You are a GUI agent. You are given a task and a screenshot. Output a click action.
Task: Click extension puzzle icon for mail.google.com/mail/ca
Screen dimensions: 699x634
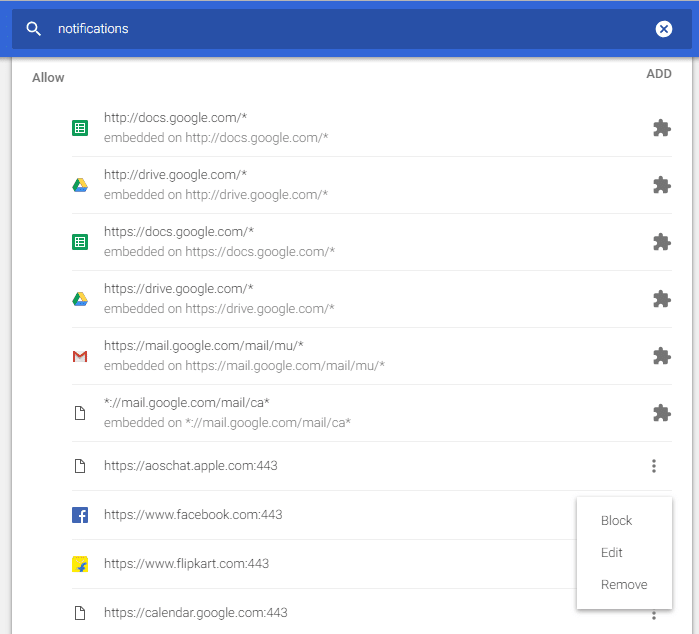pos(661,413)
